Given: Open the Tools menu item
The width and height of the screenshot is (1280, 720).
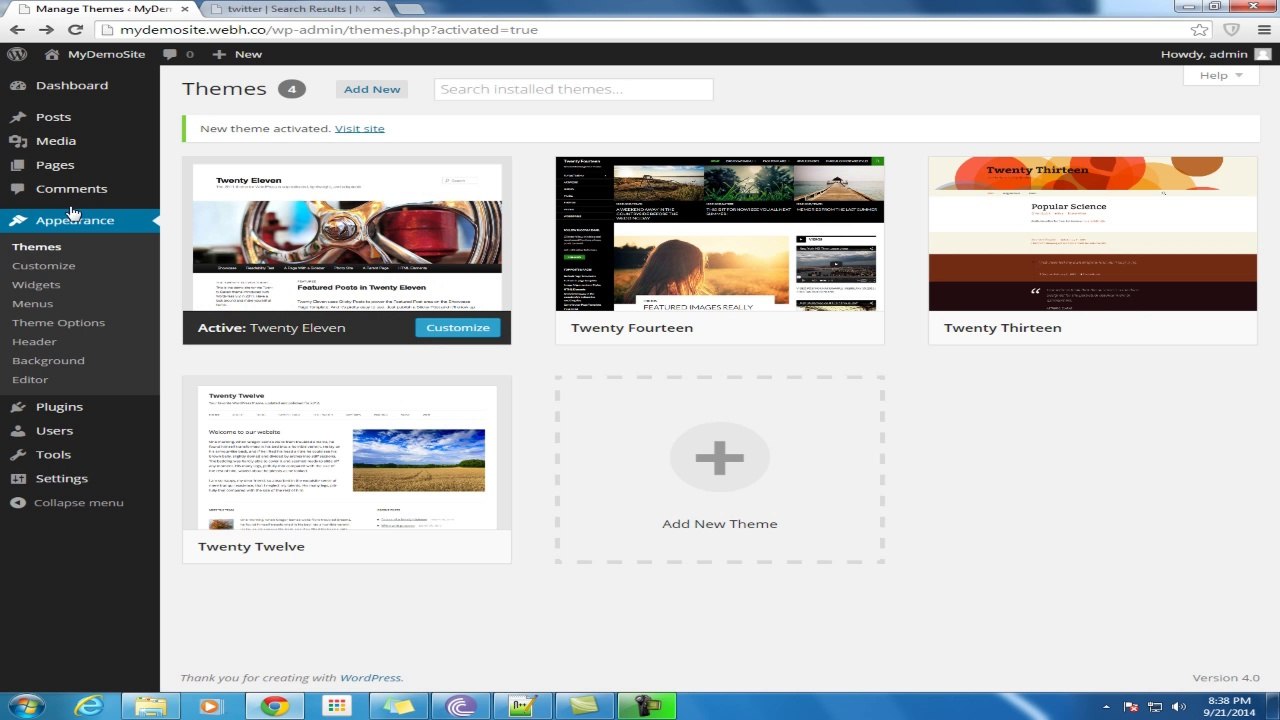Looking at the screenshot, I should pos(53,455).
